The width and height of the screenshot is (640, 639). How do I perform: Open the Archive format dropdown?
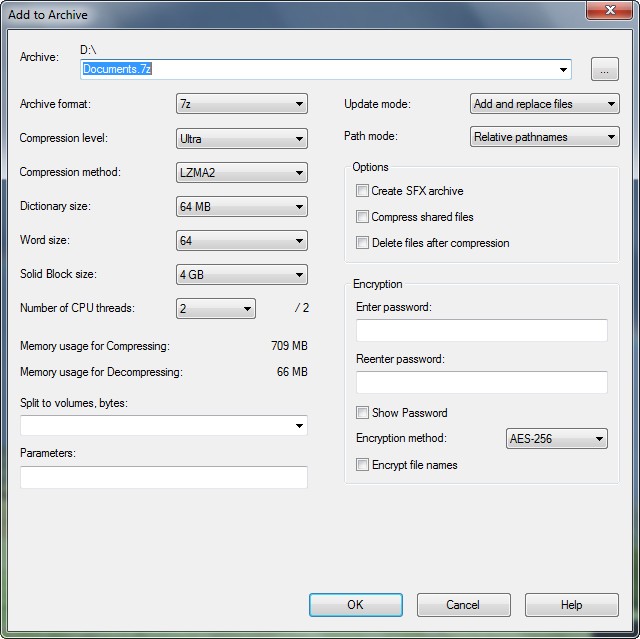click(242, 104)
